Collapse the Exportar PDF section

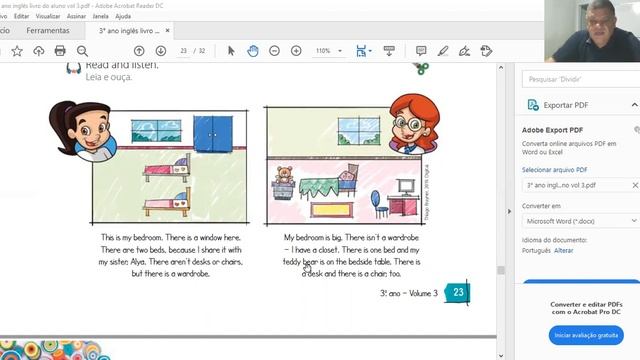(635, 105)
